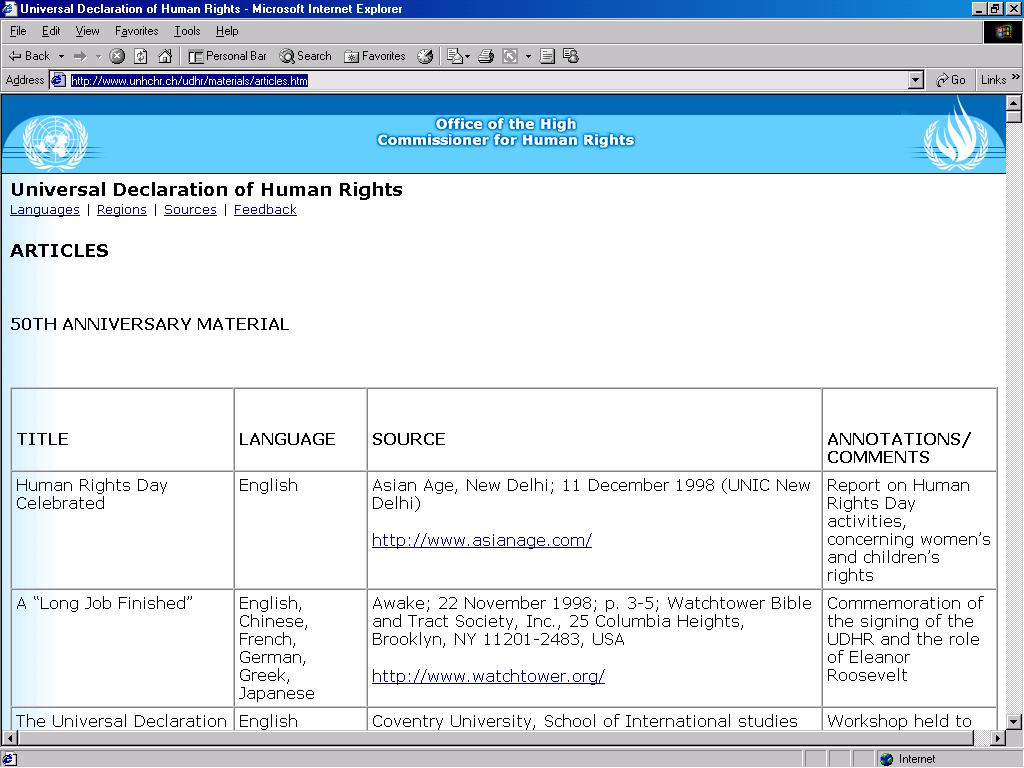The width and height of the screenshot is (1024, 768).
Task: Follow the Sources link
Action: 190,210
